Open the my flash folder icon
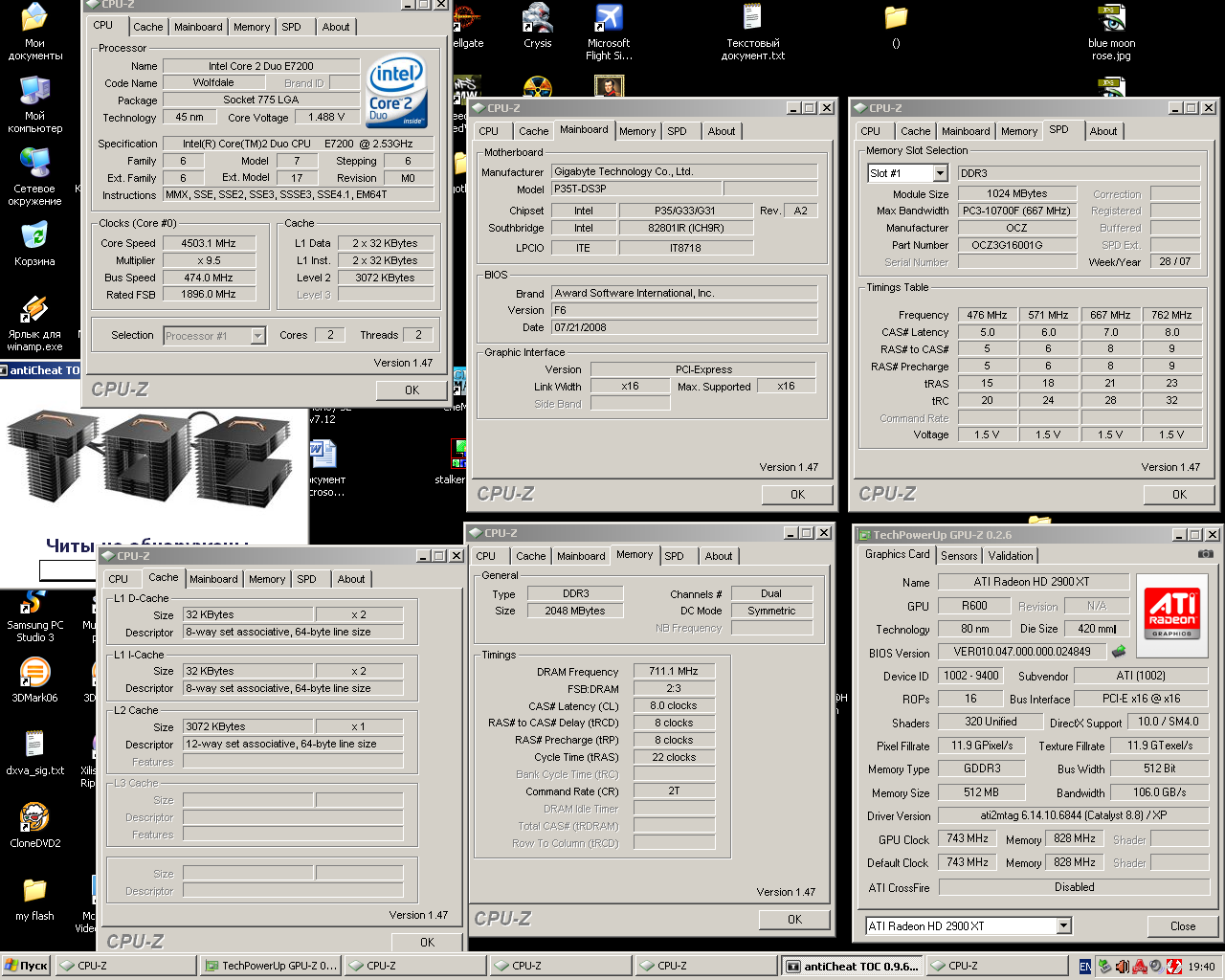The height and width of the screenshot is (980, 1225). coord(34,899)
